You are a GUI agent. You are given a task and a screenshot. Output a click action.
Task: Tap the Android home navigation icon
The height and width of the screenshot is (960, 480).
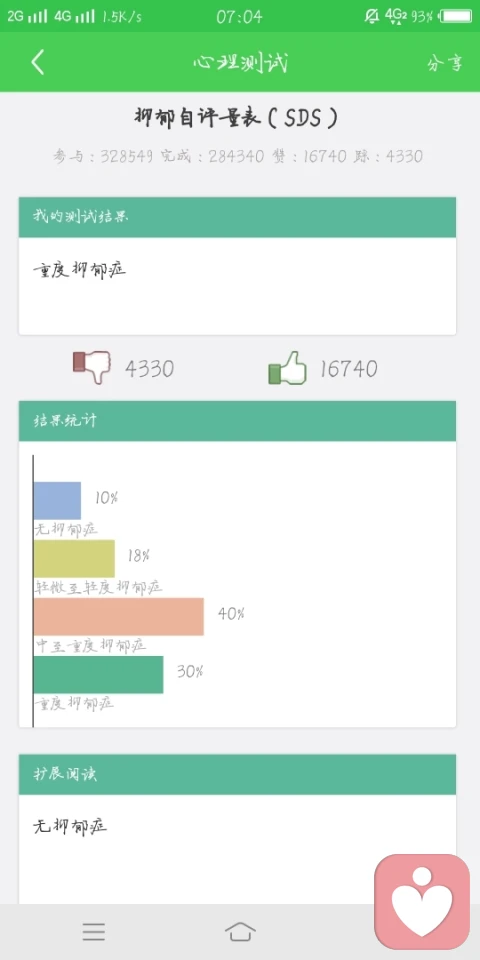[240, 932]
